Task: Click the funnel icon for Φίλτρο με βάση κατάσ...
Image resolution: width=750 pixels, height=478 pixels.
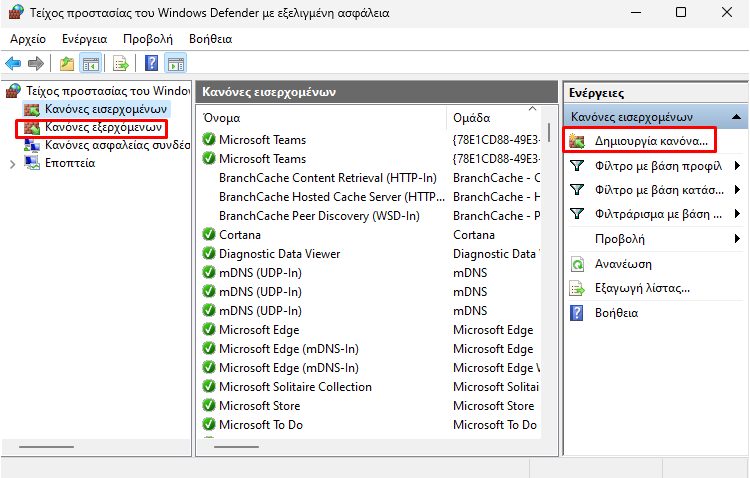Action: [x=577, y=190]
